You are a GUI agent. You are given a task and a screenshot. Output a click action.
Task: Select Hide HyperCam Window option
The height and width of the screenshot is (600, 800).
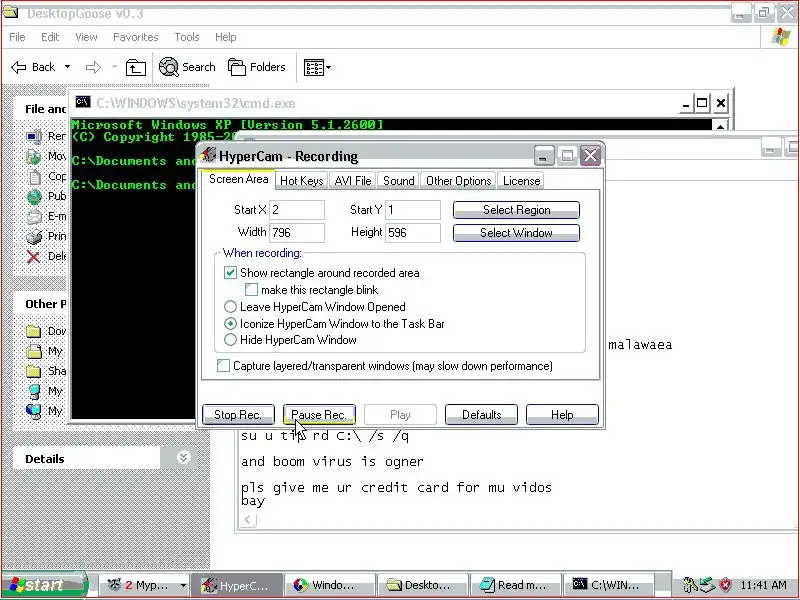(x=230, y=340)
